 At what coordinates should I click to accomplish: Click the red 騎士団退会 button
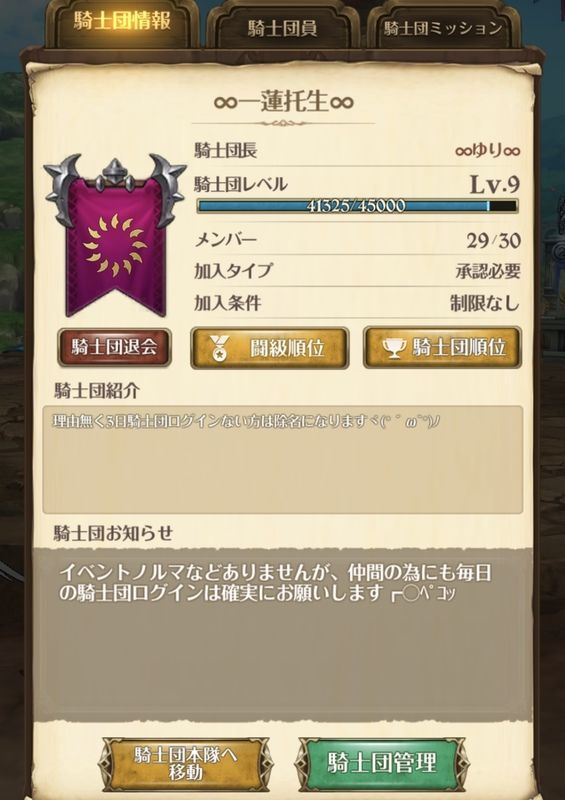(x=114, y=347)
